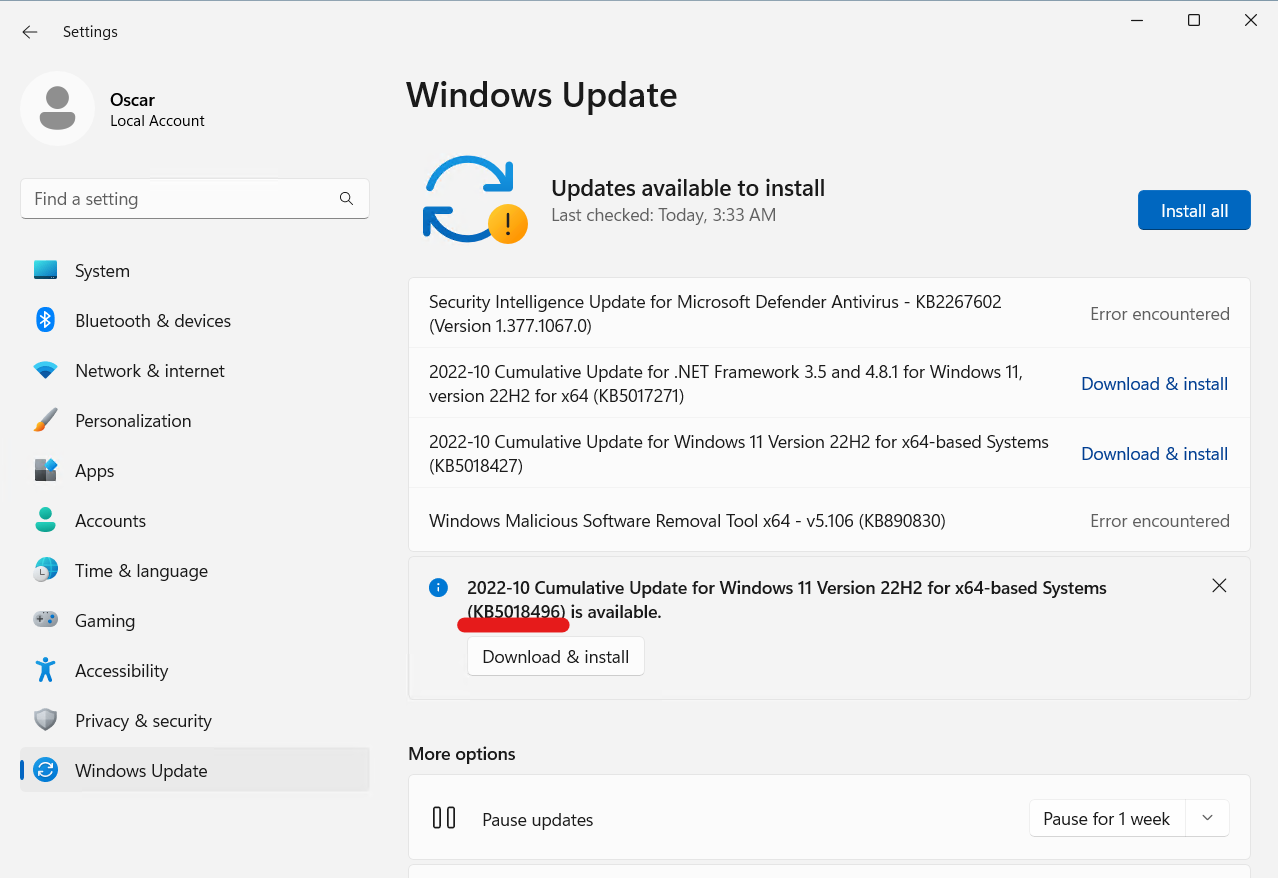Pause updates for one week
Viewport: 1278px width, 878px height.
(1106, 818)
